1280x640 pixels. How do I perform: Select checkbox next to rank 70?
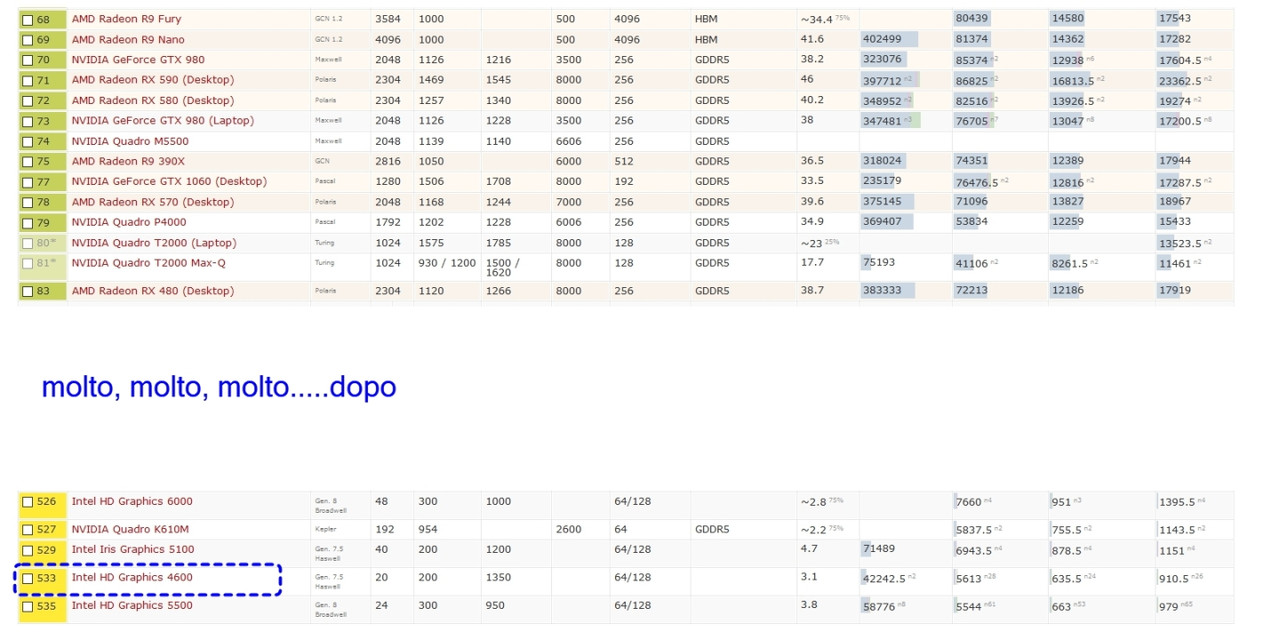click(28, 60)
